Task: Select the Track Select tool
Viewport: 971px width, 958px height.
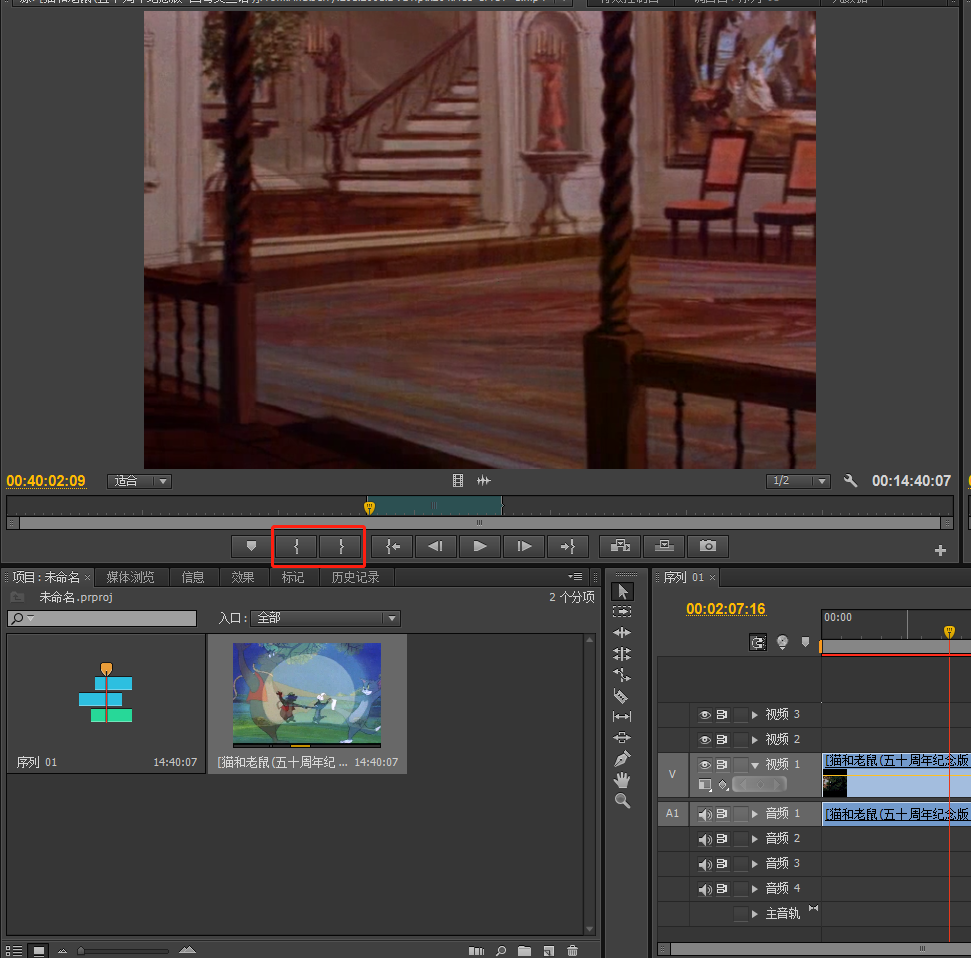Action: 622,612
